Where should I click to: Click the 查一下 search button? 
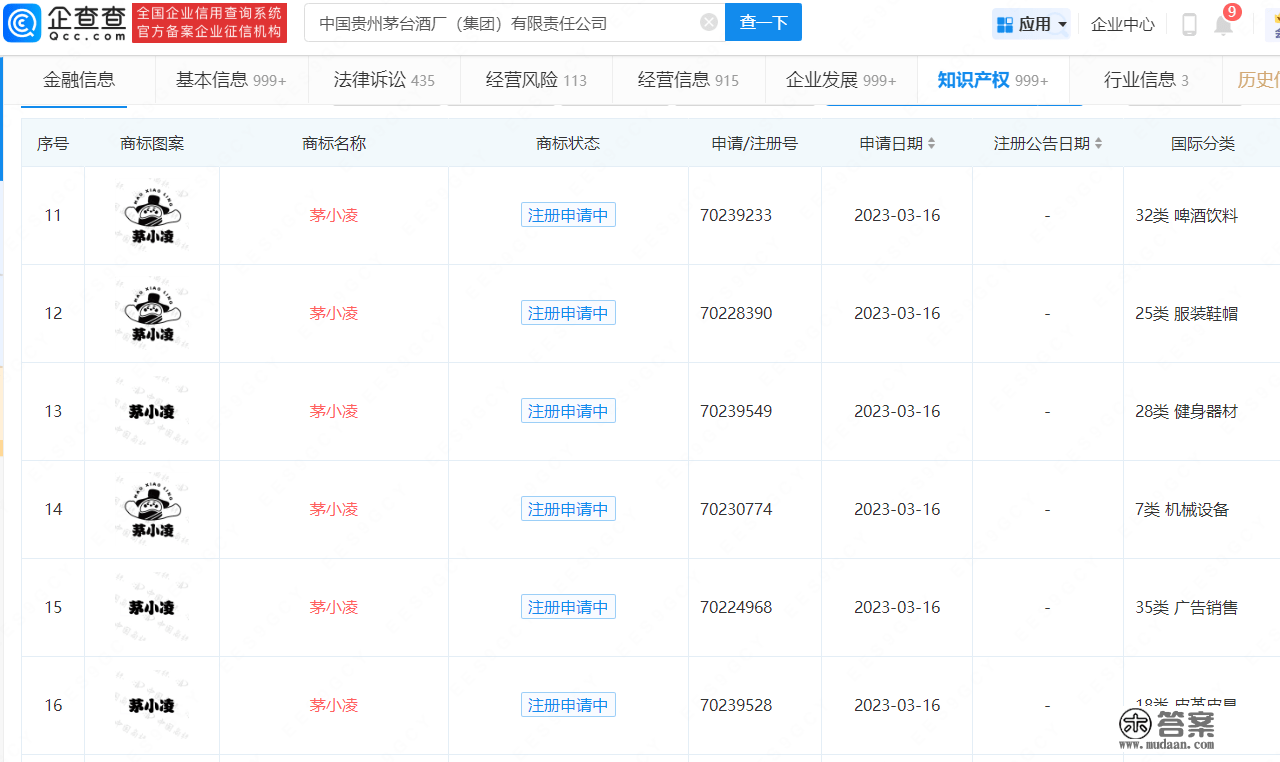(764, 22)
